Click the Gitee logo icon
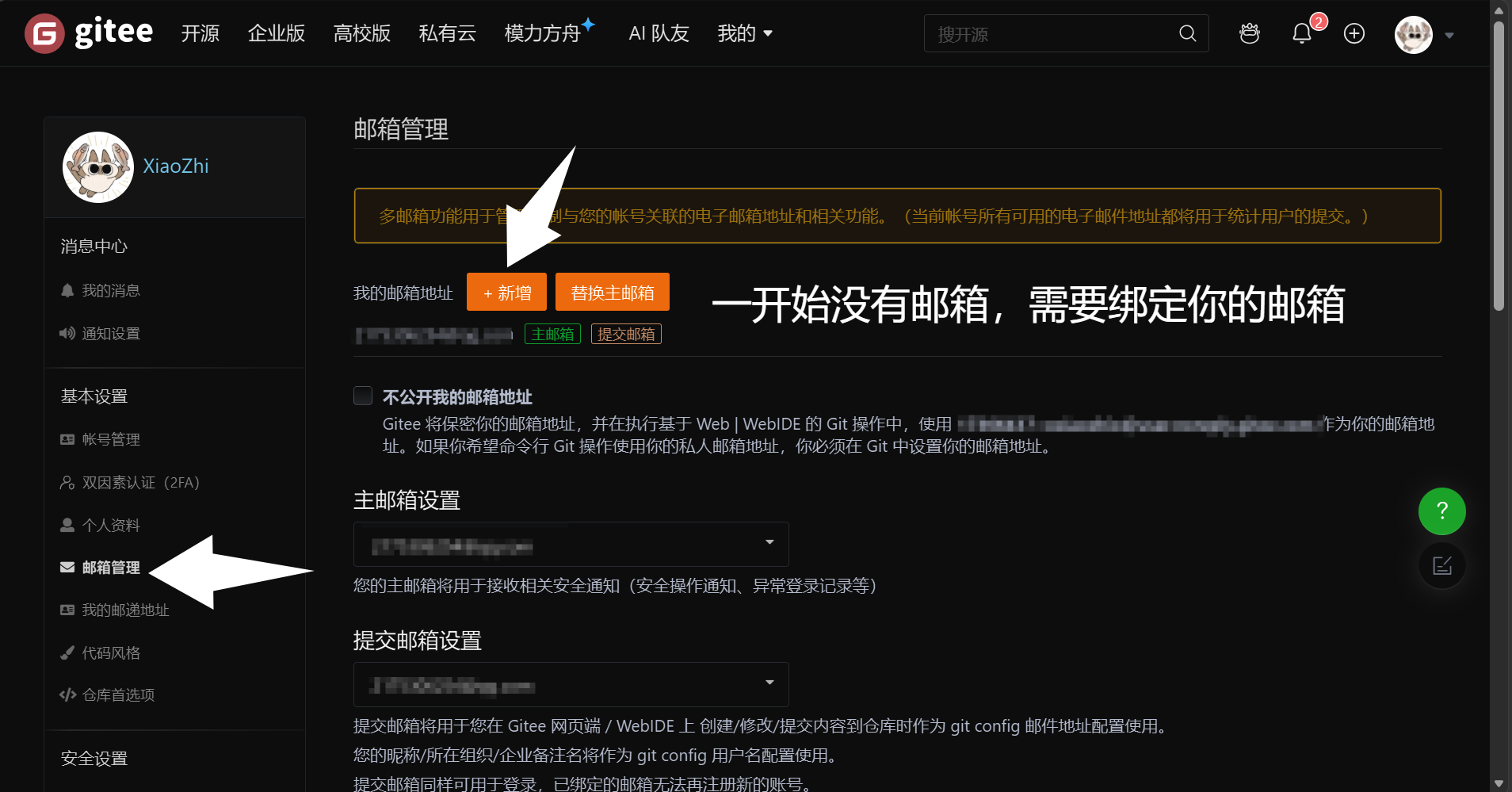 (44, 33)
